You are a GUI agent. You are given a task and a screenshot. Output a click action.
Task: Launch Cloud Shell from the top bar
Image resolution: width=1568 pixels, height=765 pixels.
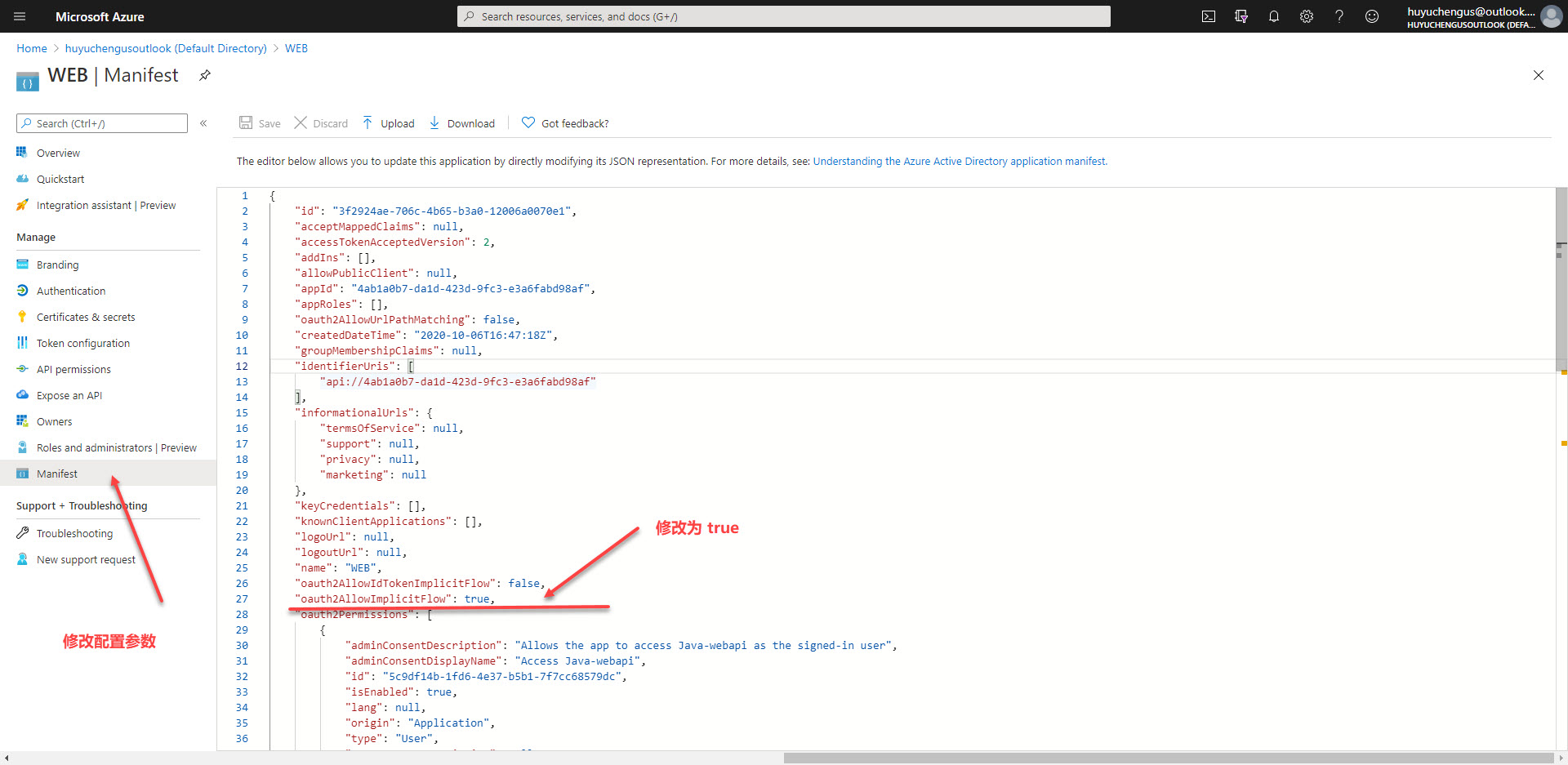[x=1209, y=16]
